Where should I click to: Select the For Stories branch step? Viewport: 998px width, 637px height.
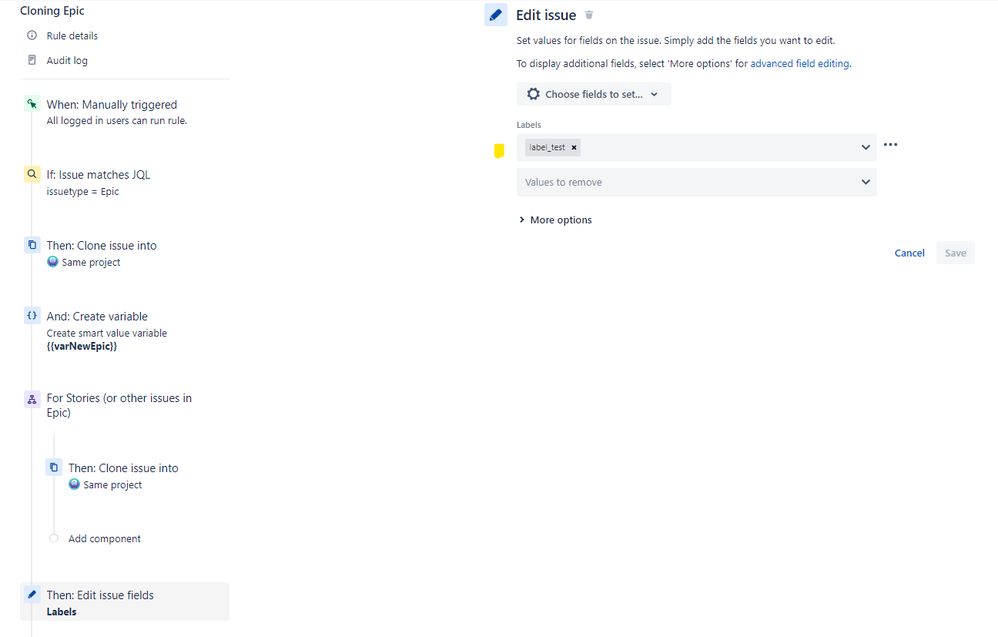tap(119, 405)
